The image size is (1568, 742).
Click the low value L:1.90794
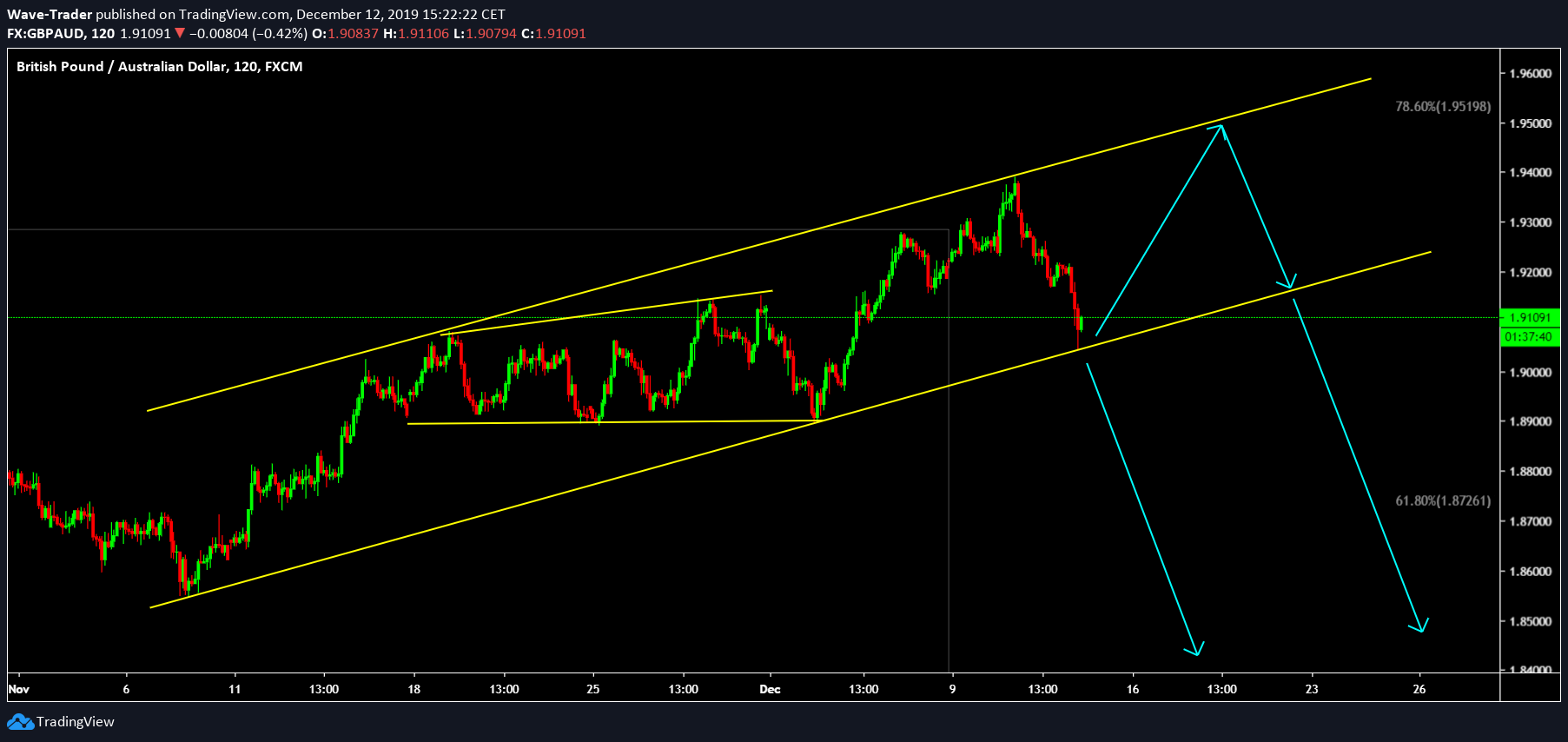pyautogui.click(x=485, y=34)
